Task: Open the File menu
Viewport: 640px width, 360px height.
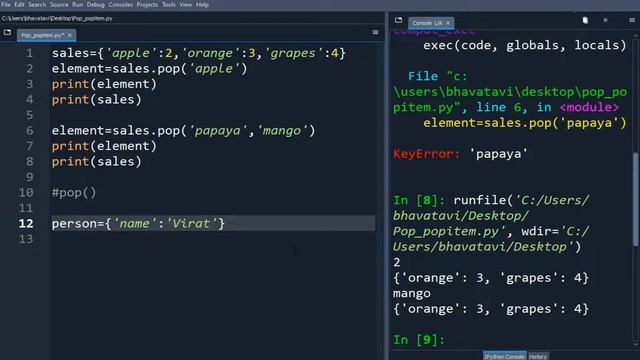Action: click(6, 4)
